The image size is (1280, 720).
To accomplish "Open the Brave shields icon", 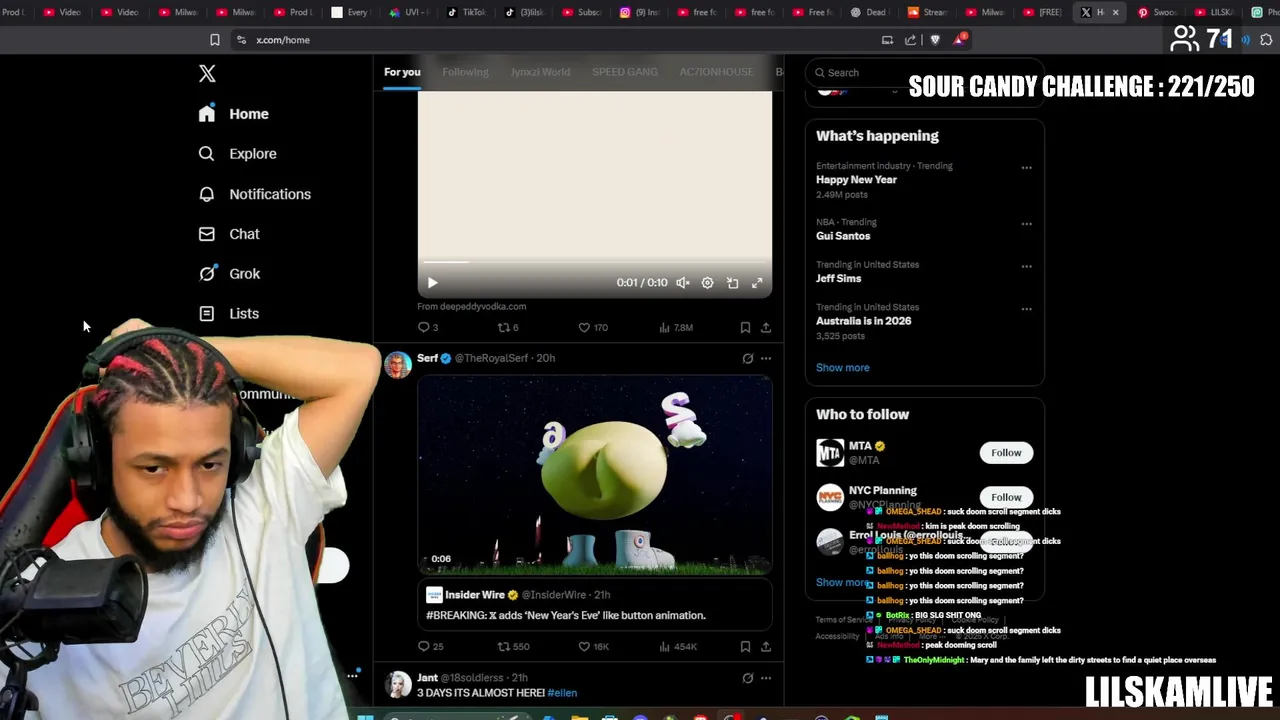I will click(935, 40).
